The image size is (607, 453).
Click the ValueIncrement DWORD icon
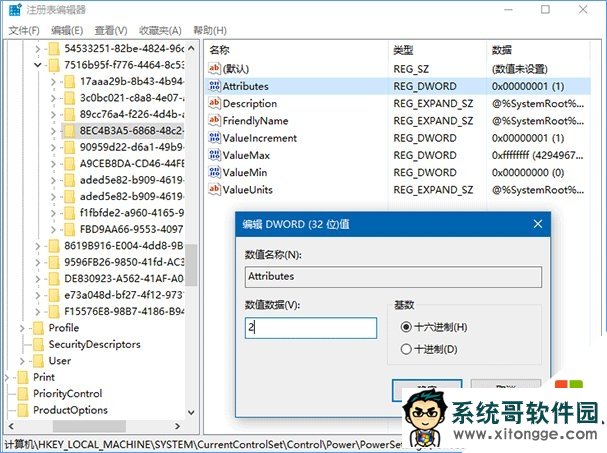(214, 138)
